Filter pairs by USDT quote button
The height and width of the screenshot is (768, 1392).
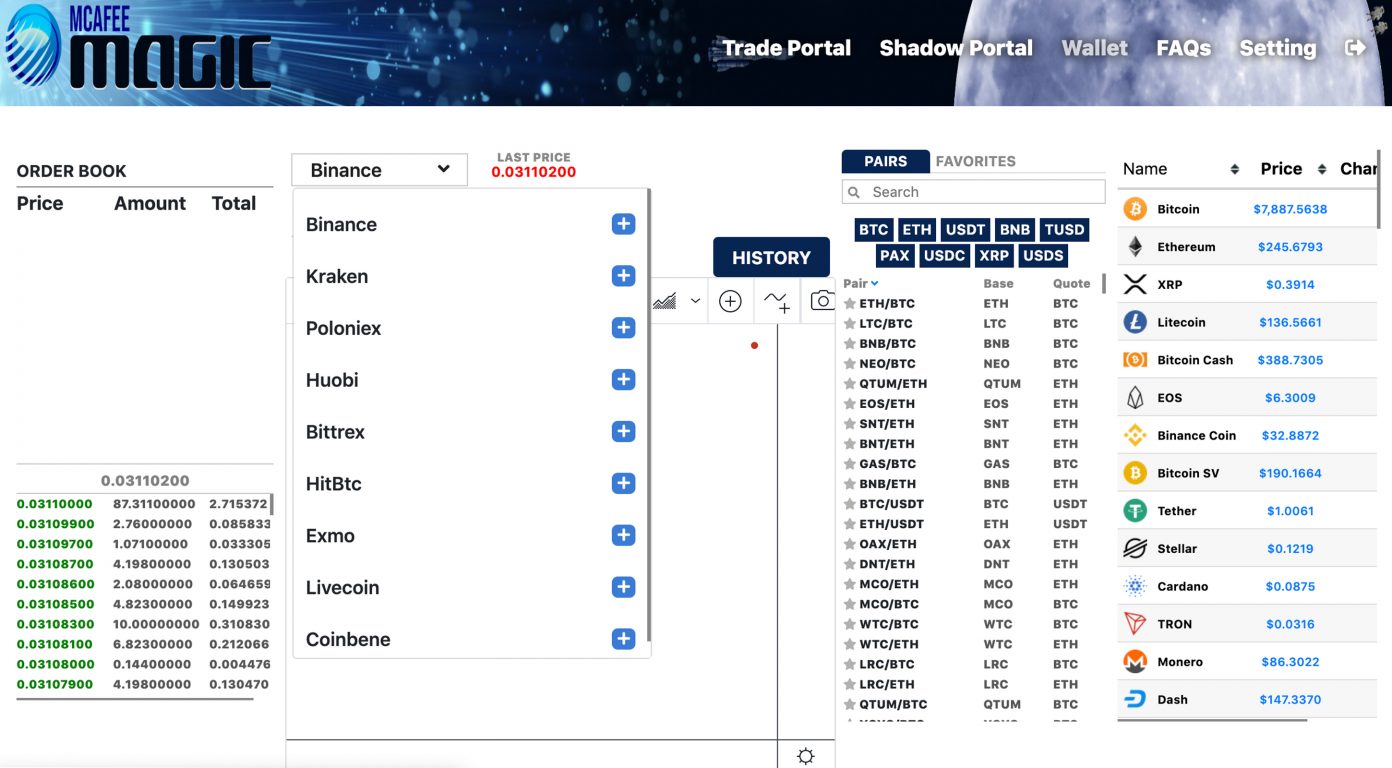(x=964, y=230)
